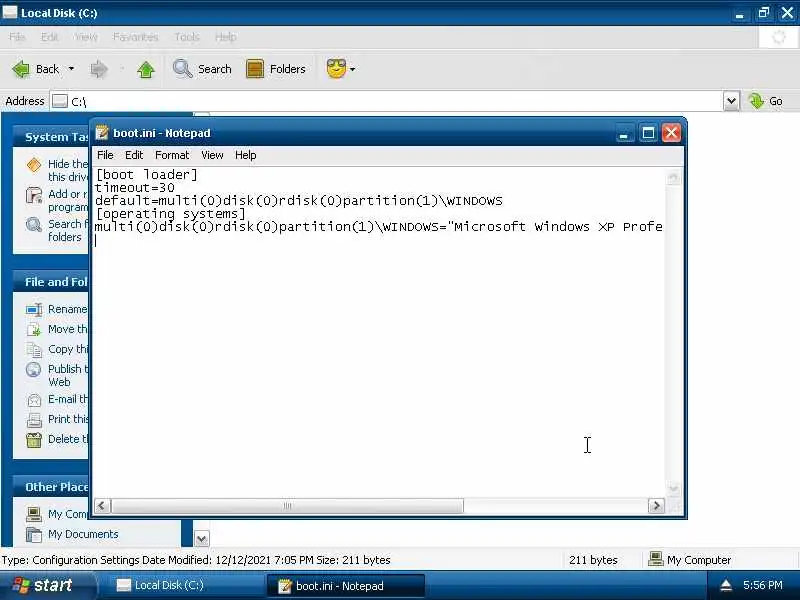800x600 pixels.
Task: Minimize the boot.ini Notepad window
Action: pos(623,134)
